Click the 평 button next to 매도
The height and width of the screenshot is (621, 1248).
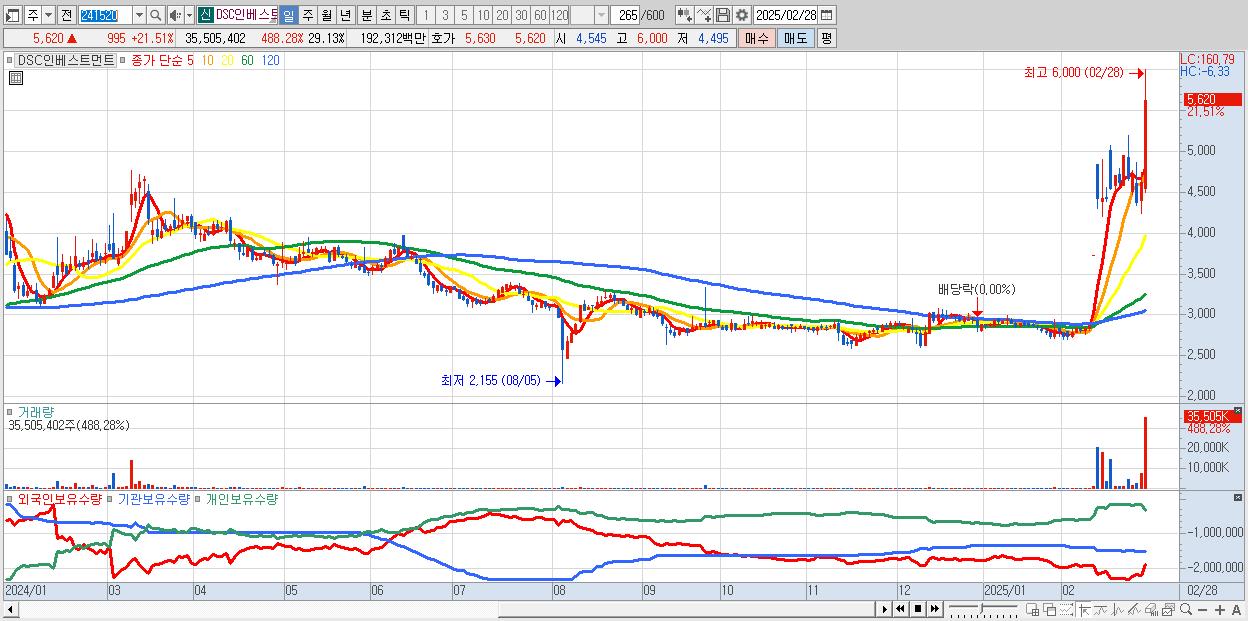(x=826, y=38)
